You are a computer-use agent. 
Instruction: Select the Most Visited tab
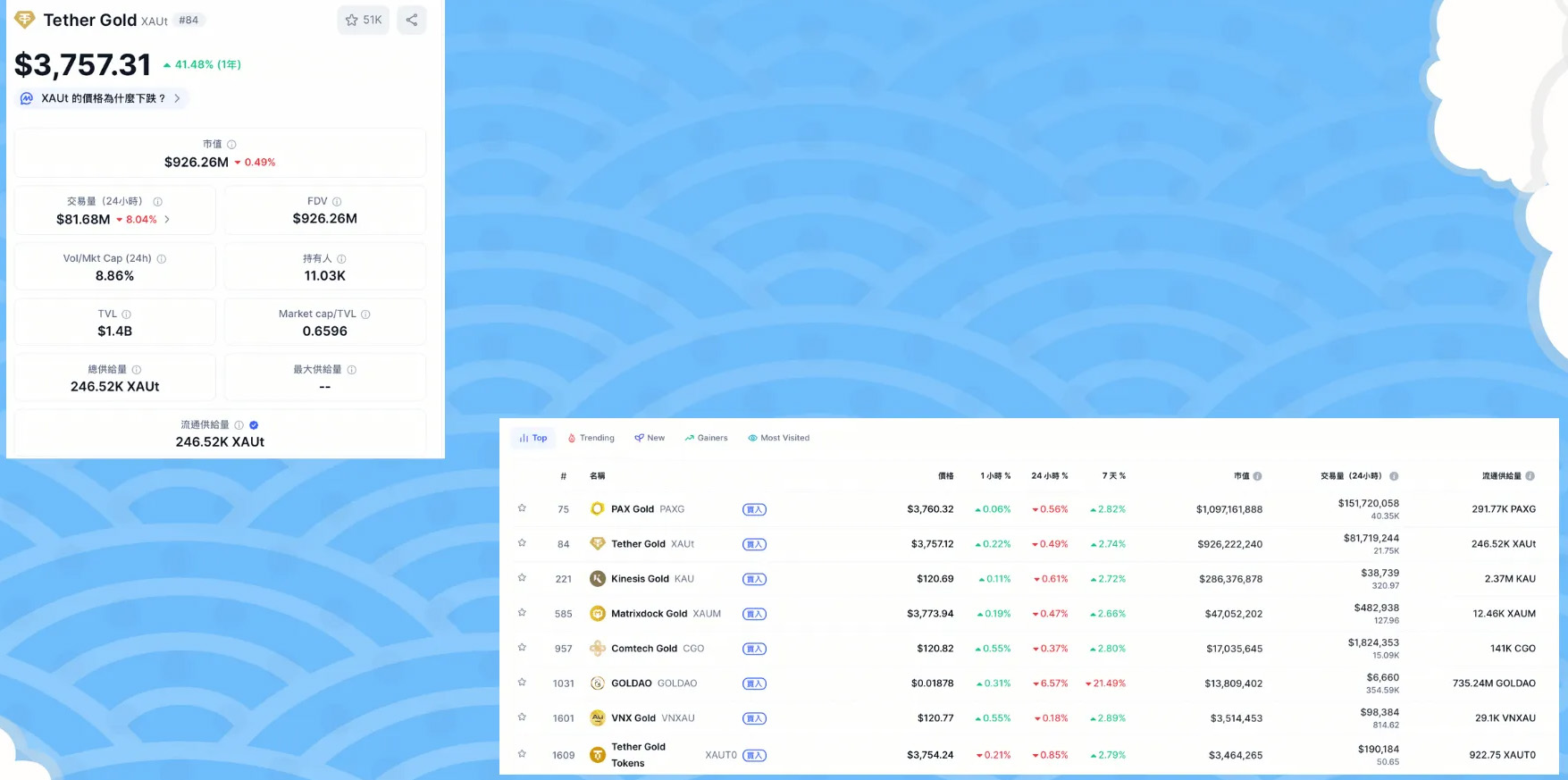click(778, 438)
